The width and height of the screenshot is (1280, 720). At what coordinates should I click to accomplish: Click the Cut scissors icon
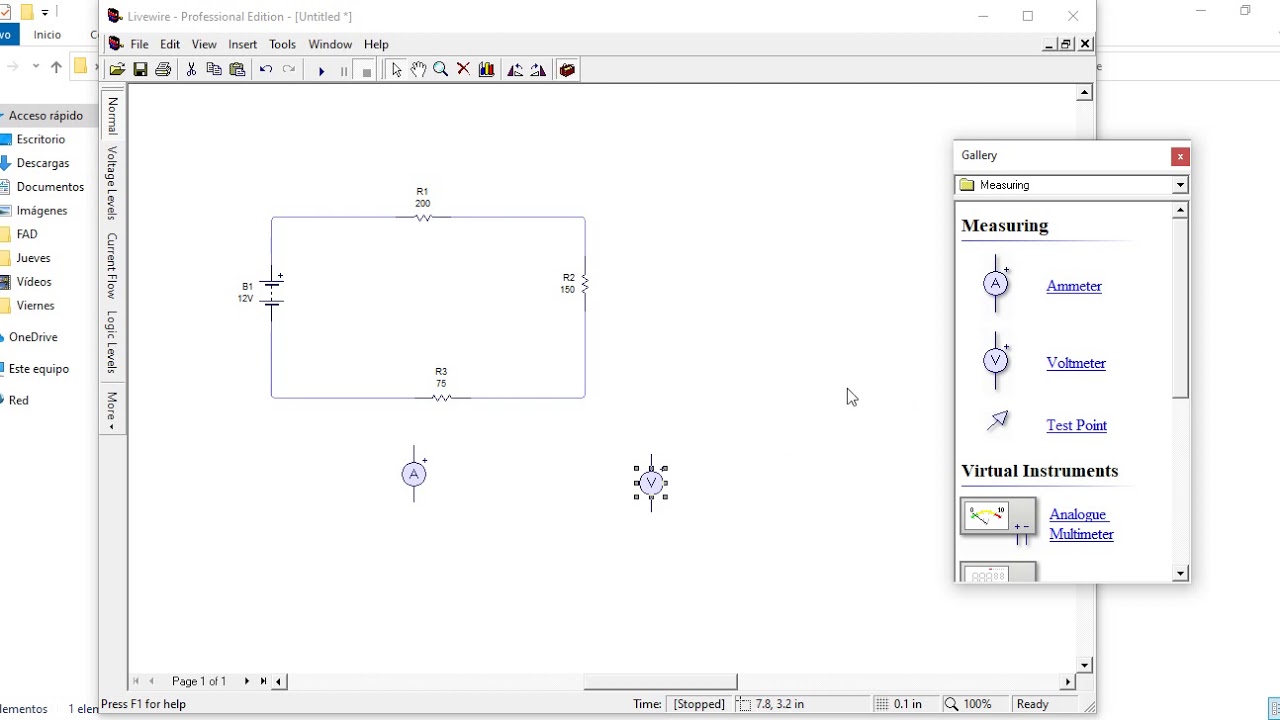click(x=191, y=70)
